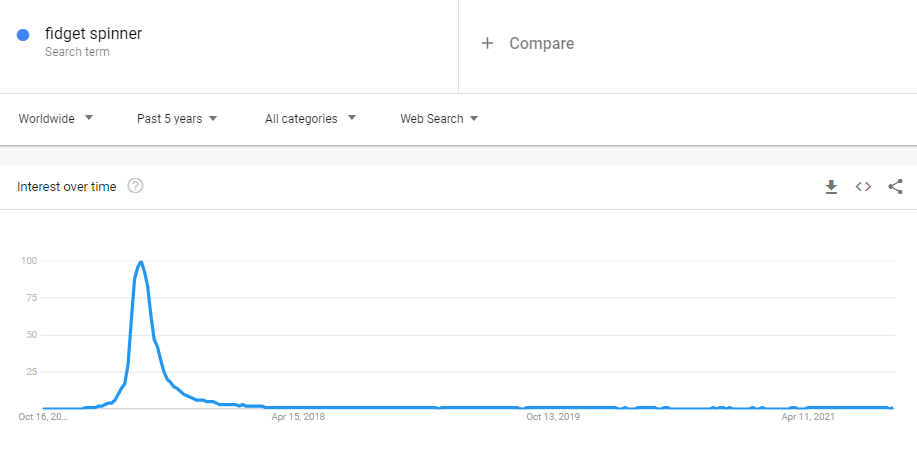Click the share icon for the chart
917x475 pixels.
(895, 187)
